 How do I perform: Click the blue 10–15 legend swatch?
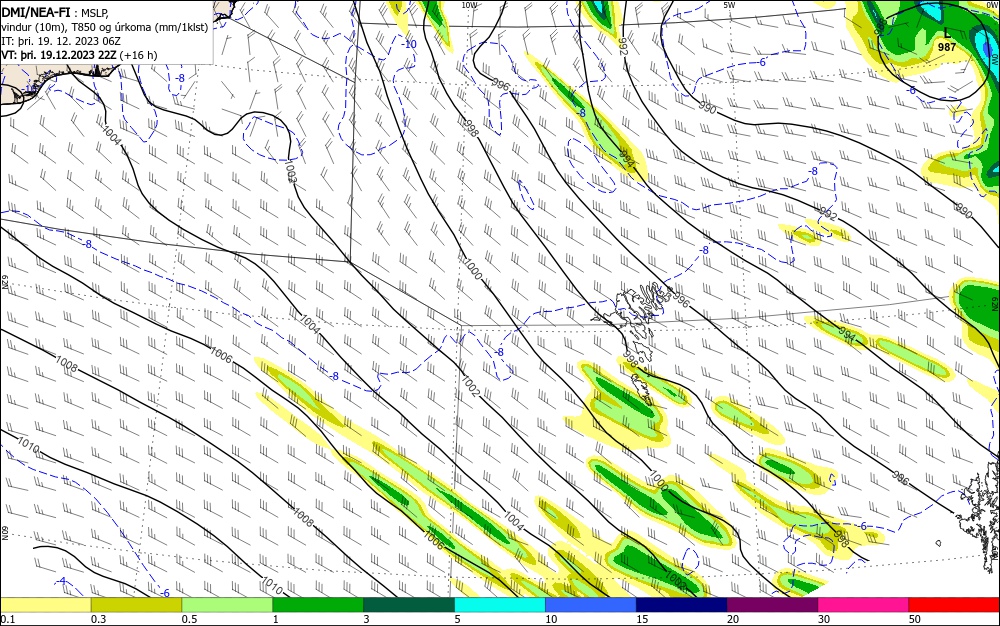tap(591, 605)
